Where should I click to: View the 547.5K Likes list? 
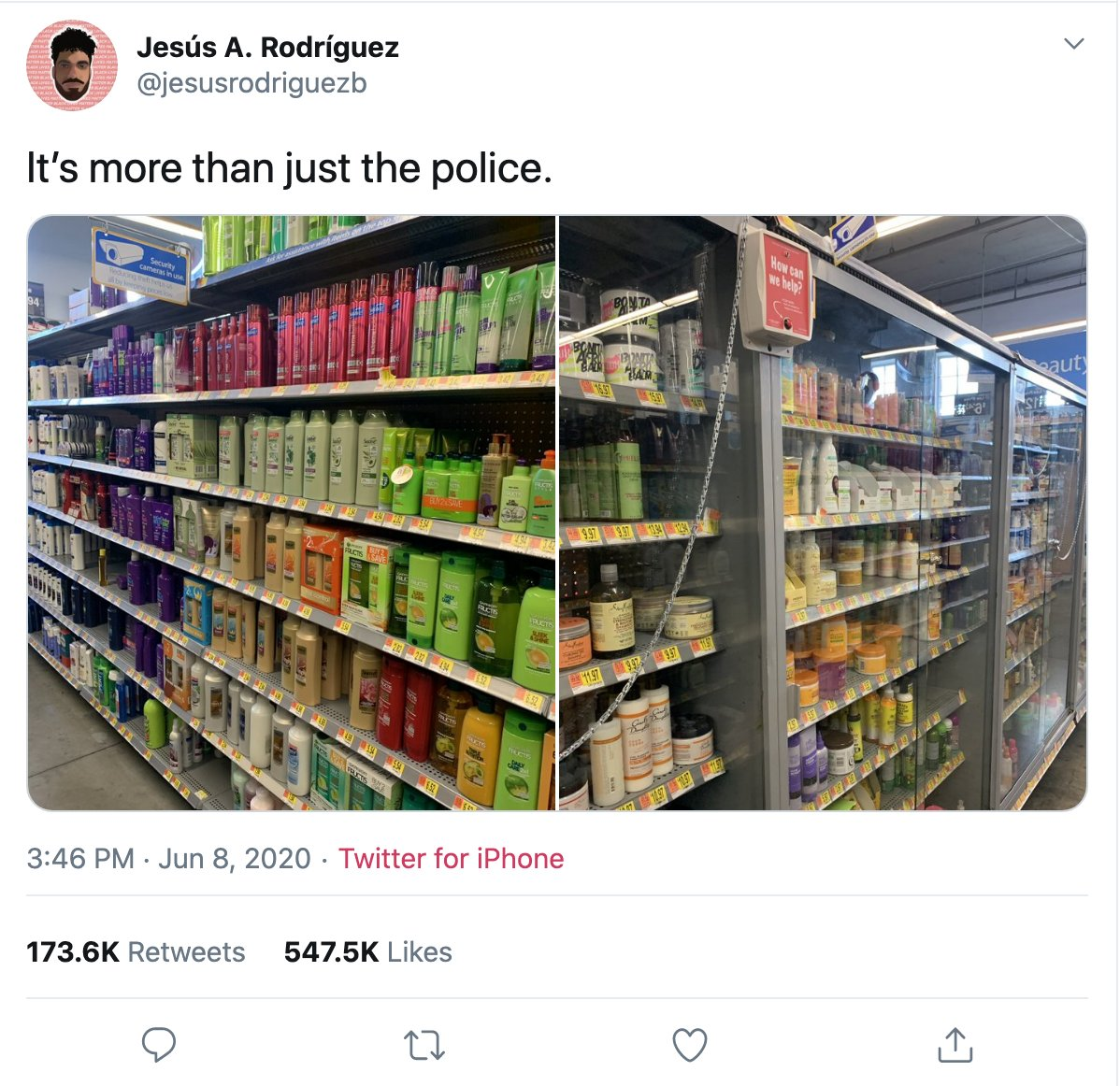(x=367, y=951)
